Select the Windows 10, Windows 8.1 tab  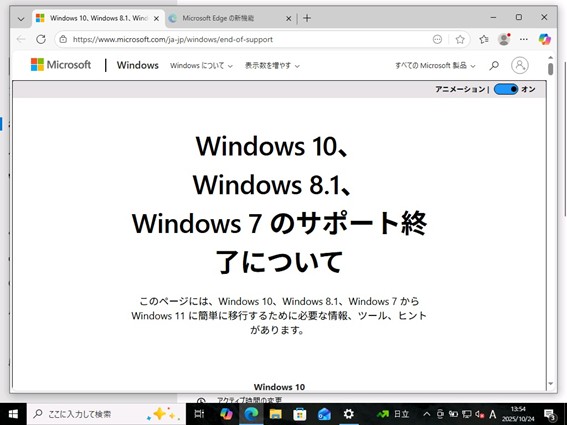(99, 18)
